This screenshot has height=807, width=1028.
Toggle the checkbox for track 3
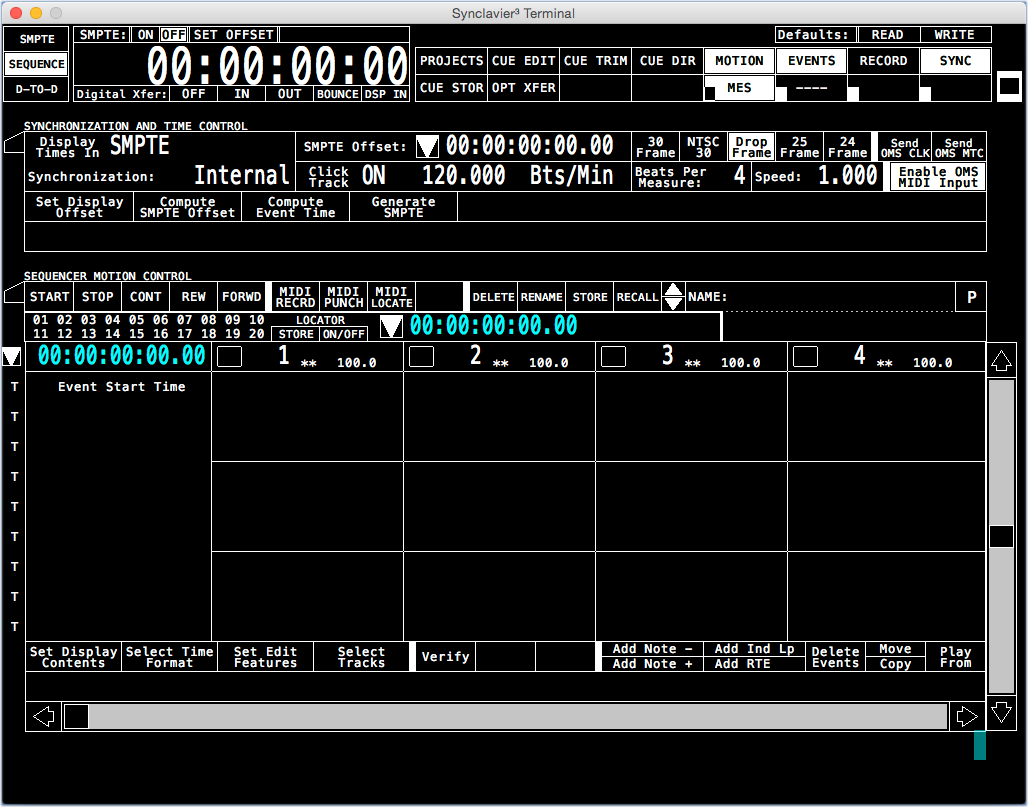point(613,357)
